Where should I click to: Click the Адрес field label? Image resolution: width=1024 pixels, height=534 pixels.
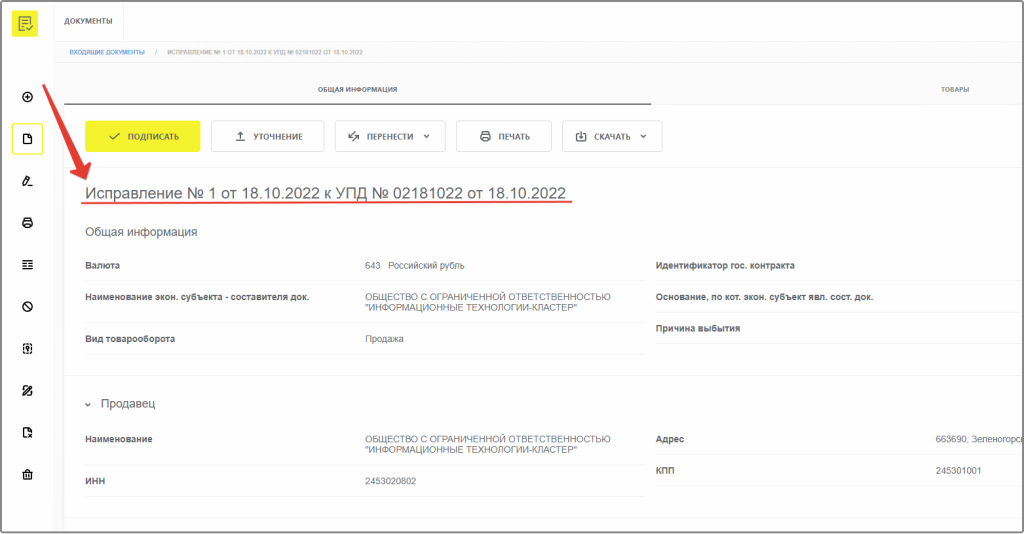point(669,439)
